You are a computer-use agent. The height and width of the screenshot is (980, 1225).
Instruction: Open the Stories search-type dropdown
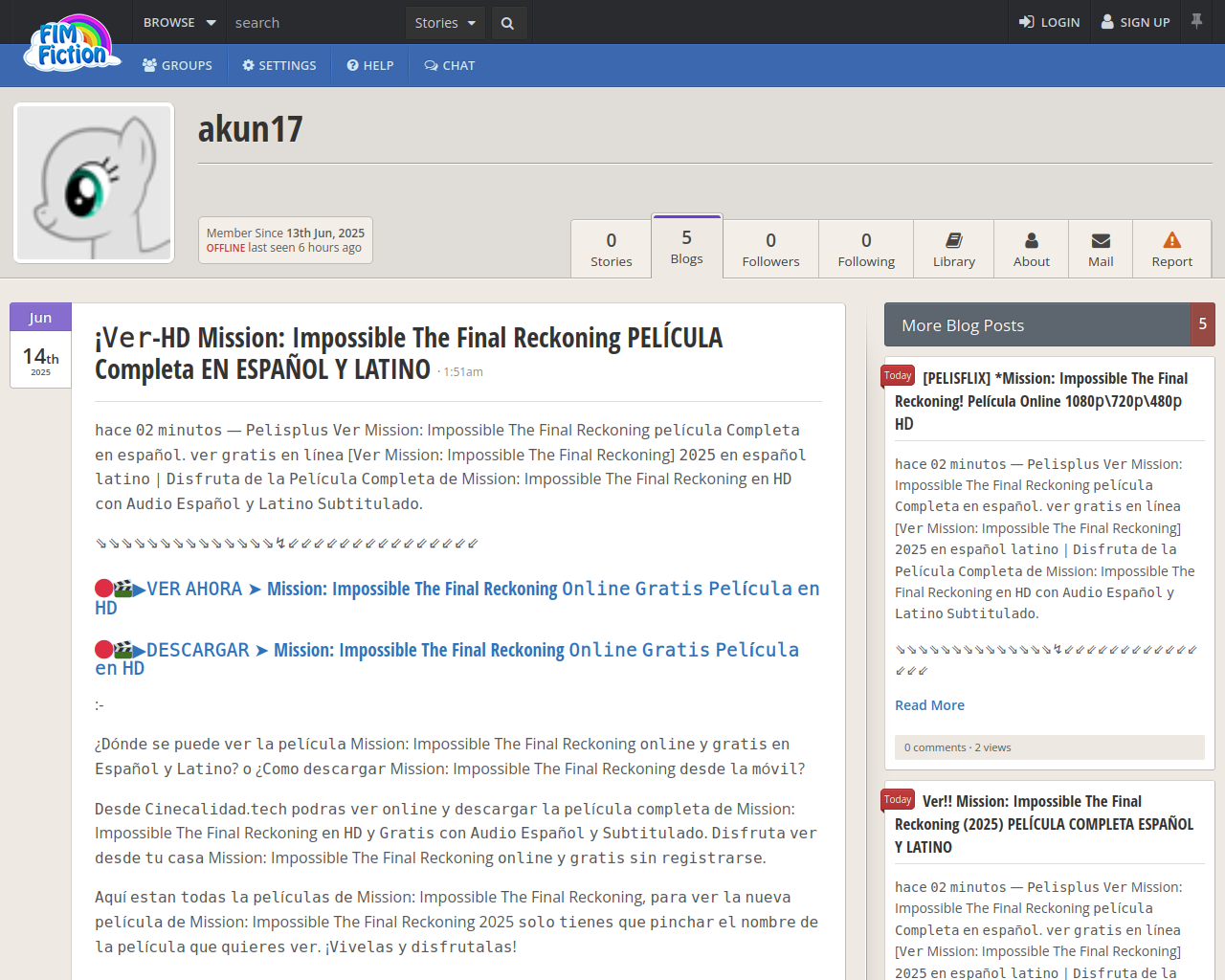[445, 23]
